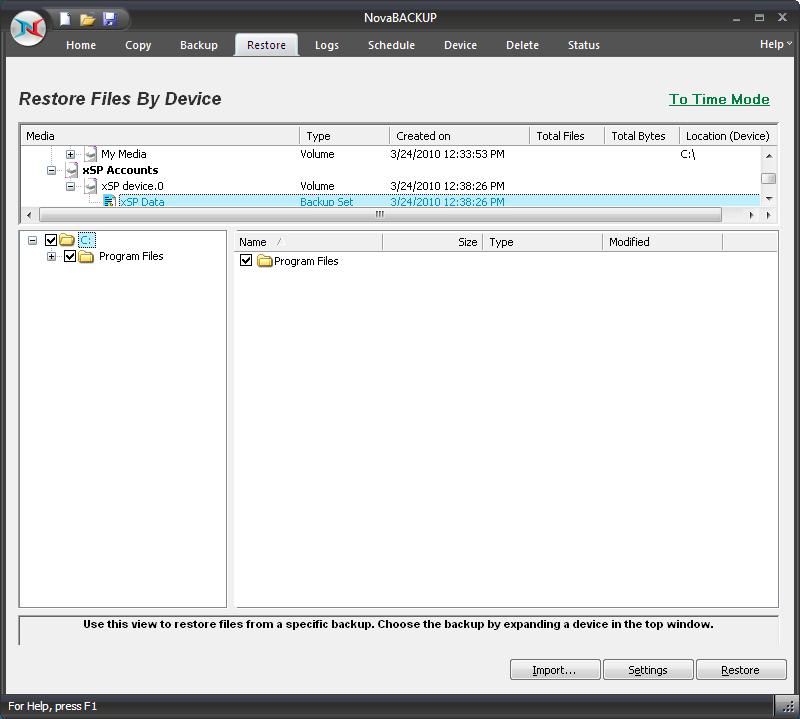Collapse the xSP Accounts node
The height and width of the screenshot is (719, 800).
(x=52, y=170)
